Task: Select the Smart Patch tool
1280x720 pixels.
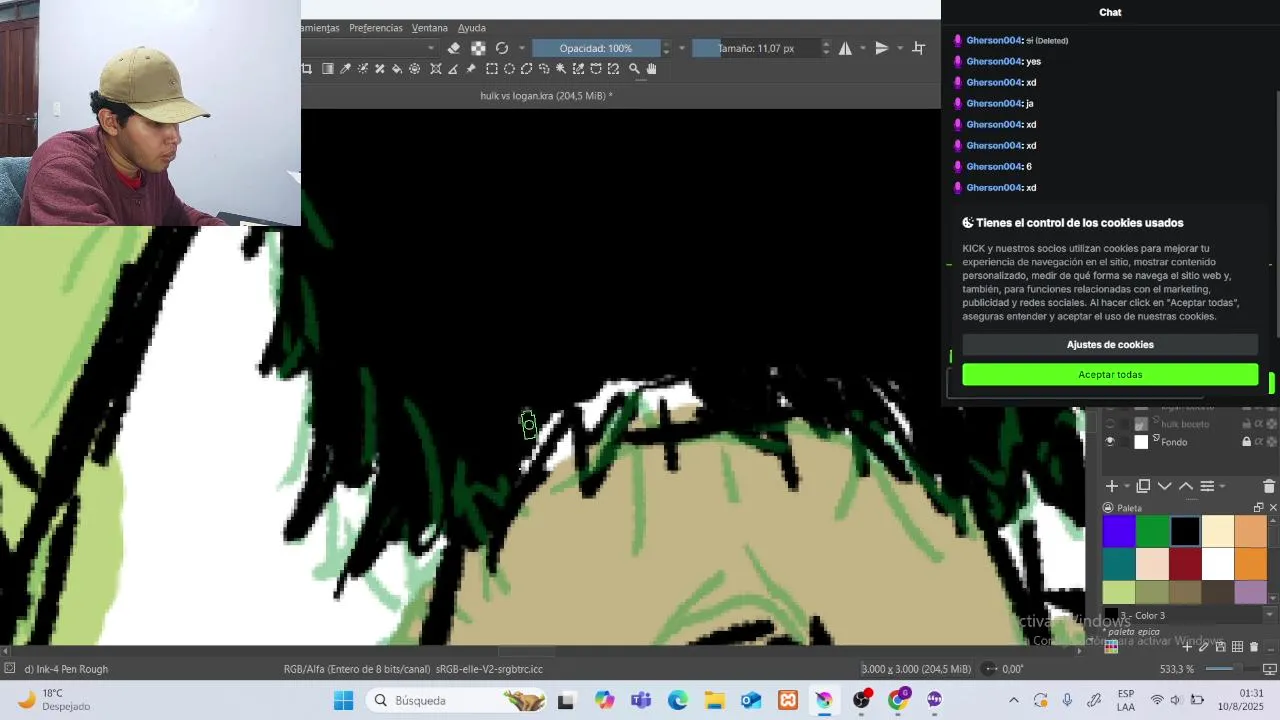Action: (380, 69)
